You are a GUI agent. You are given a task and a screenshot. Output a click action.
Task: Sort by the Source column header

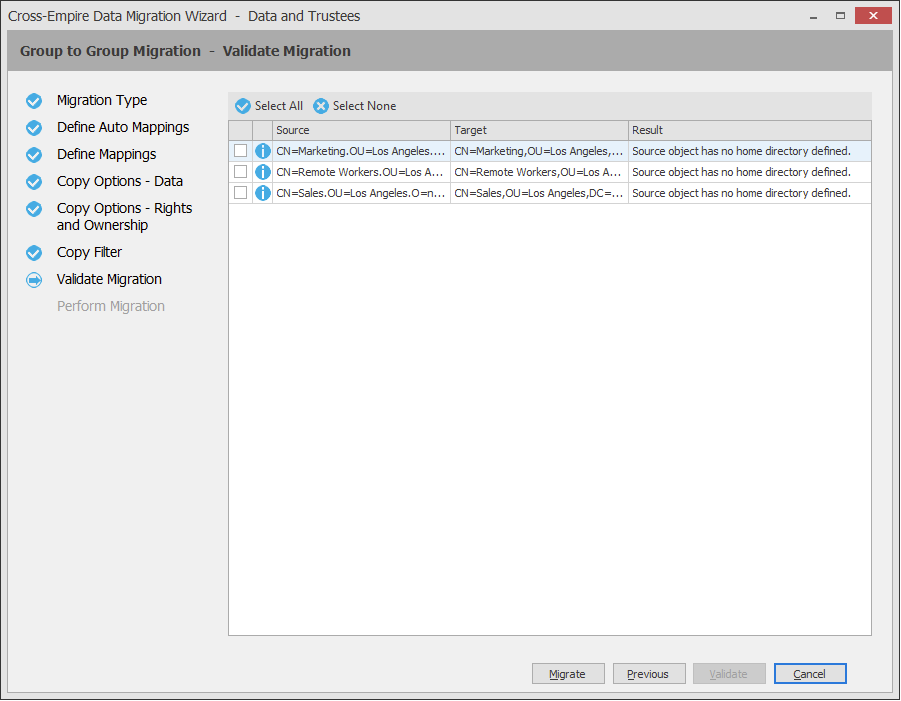[x=361, y=130]
